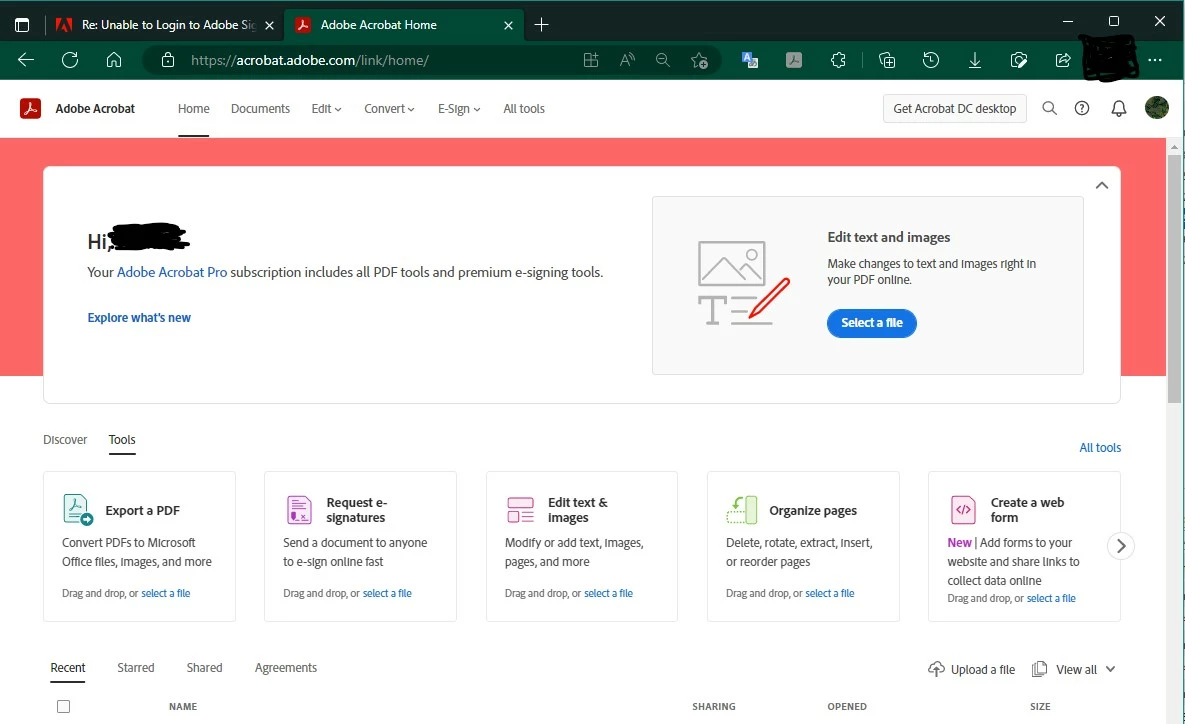1185x724 pixels.
Task: Click the browser address bar URL
Action: click(310, 60)
